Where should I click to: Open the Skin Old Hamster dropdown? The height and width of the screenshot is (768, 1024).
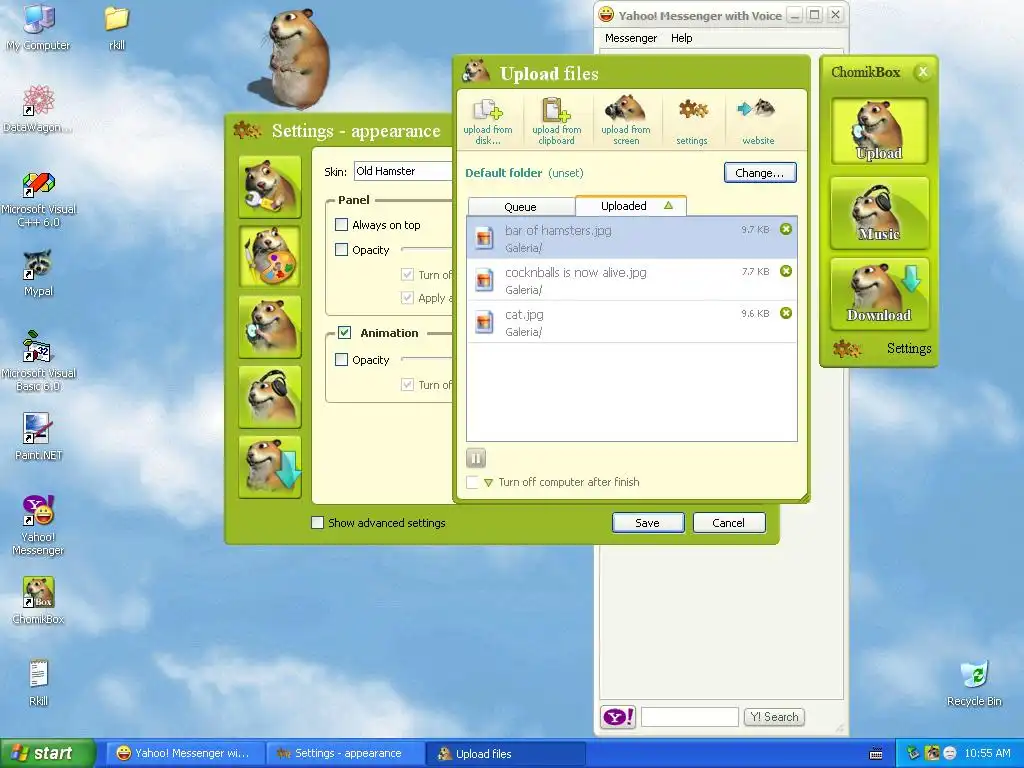pyautogui.click(x=403, y=171)
